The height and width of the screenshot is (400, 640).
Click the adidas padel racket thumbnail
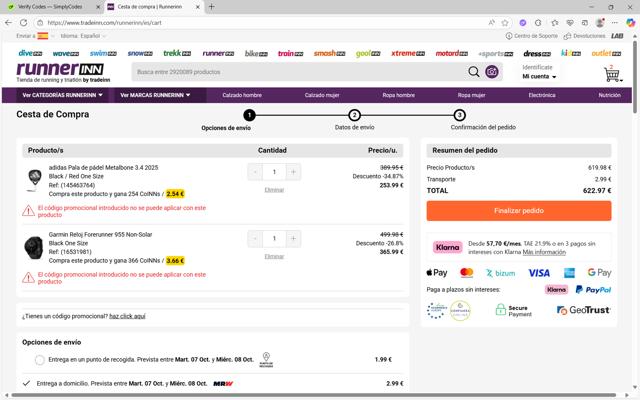(34, 180)
